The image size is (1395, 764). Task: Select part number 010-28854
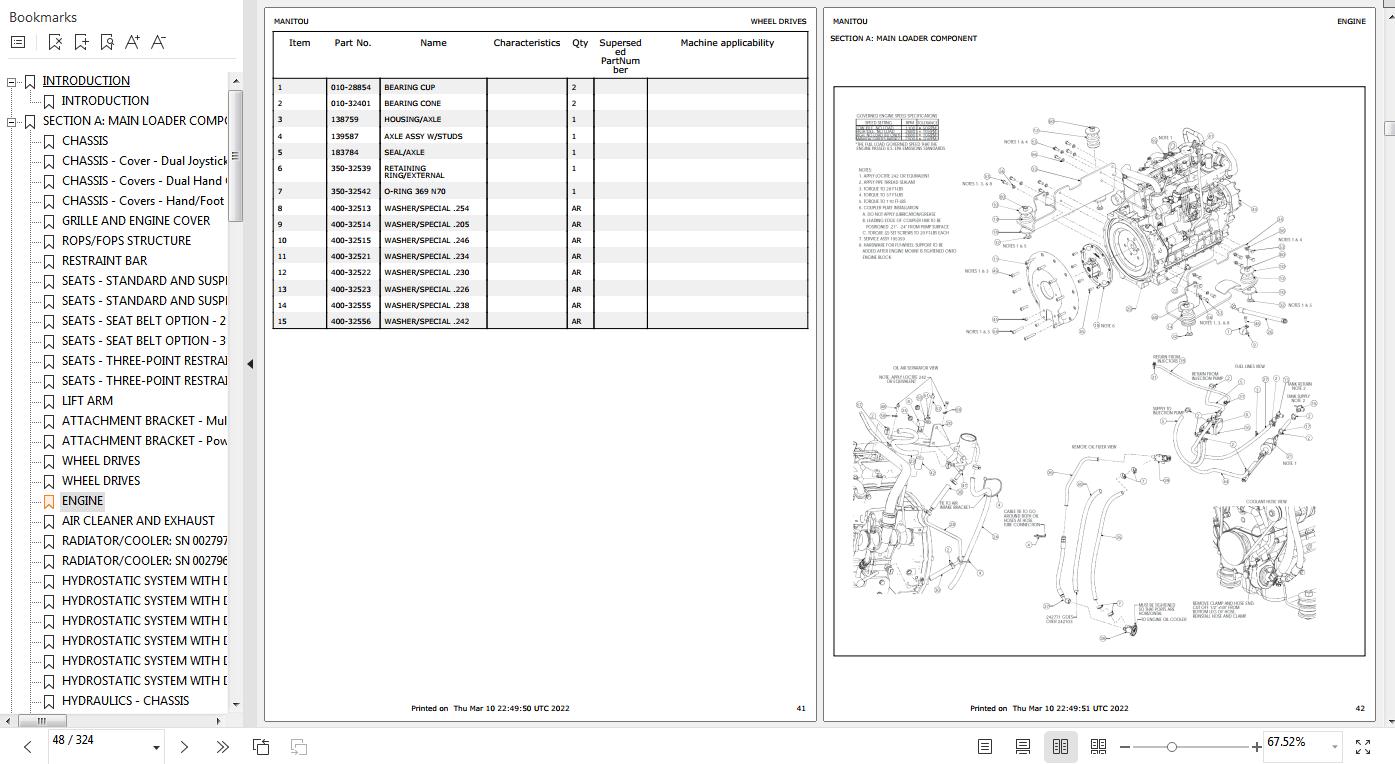(x=351, y=87)
